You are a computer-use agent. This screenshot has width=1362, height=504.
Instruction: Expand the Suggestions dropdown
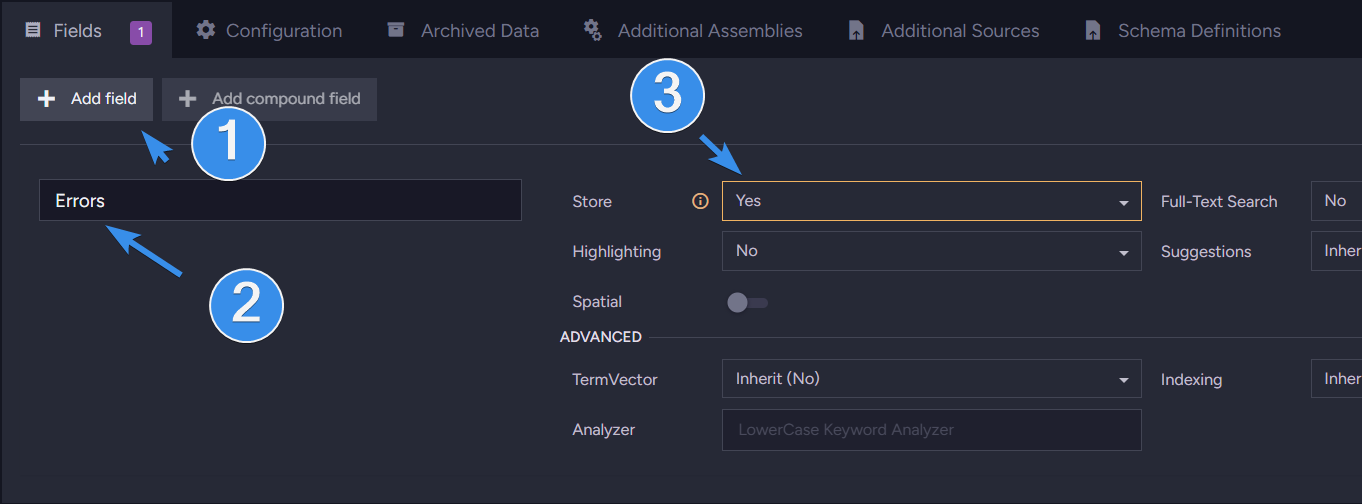click(x=1336, y=251)
